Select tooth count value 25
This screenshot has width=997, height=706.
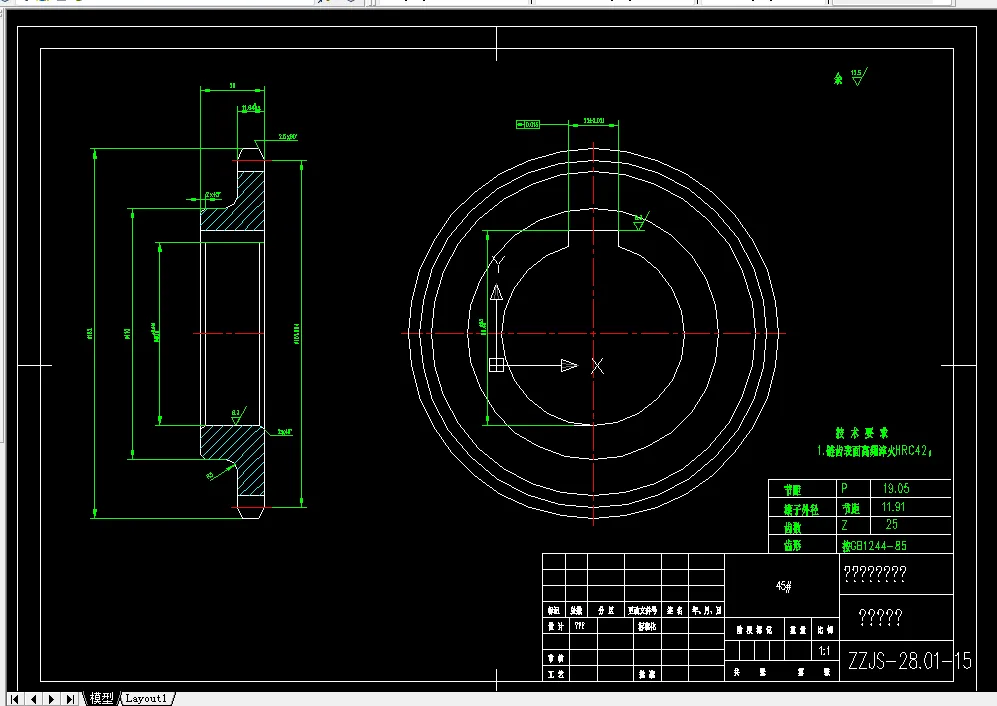point(891,524)
